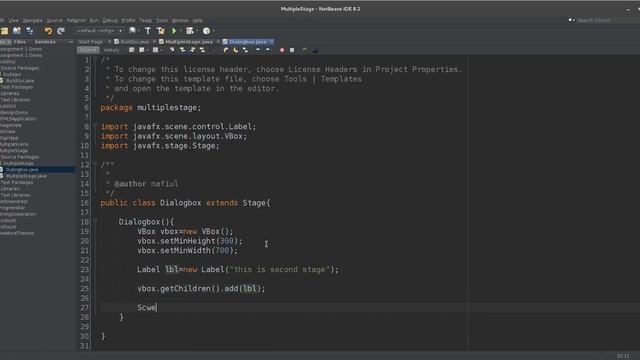Screen dimensions: 640x360
Task: Switch editor to History view
Action: [111, 50]
